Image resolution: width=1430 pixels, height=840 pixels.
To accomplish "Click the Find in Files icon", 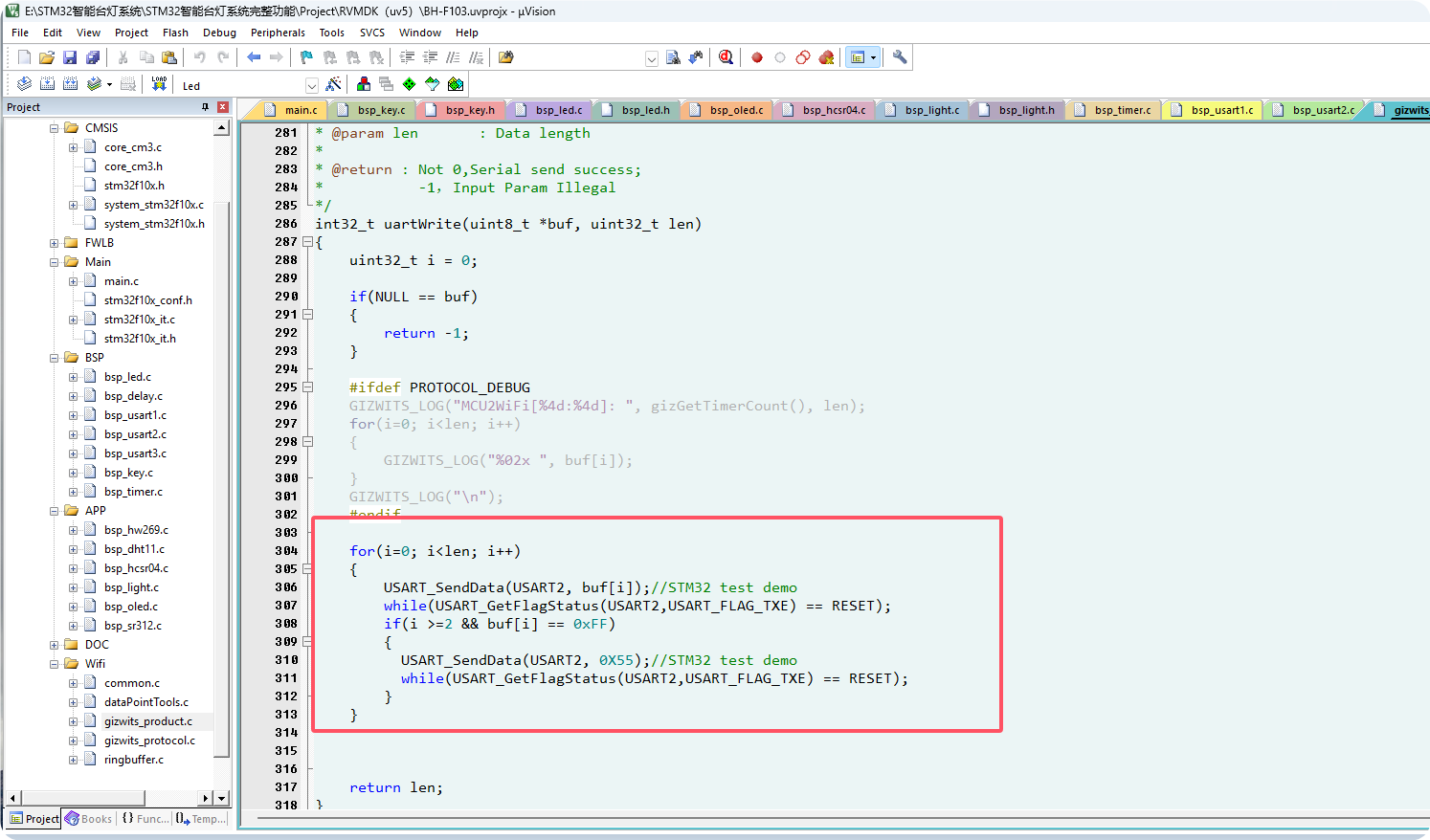I will [673, 57].
